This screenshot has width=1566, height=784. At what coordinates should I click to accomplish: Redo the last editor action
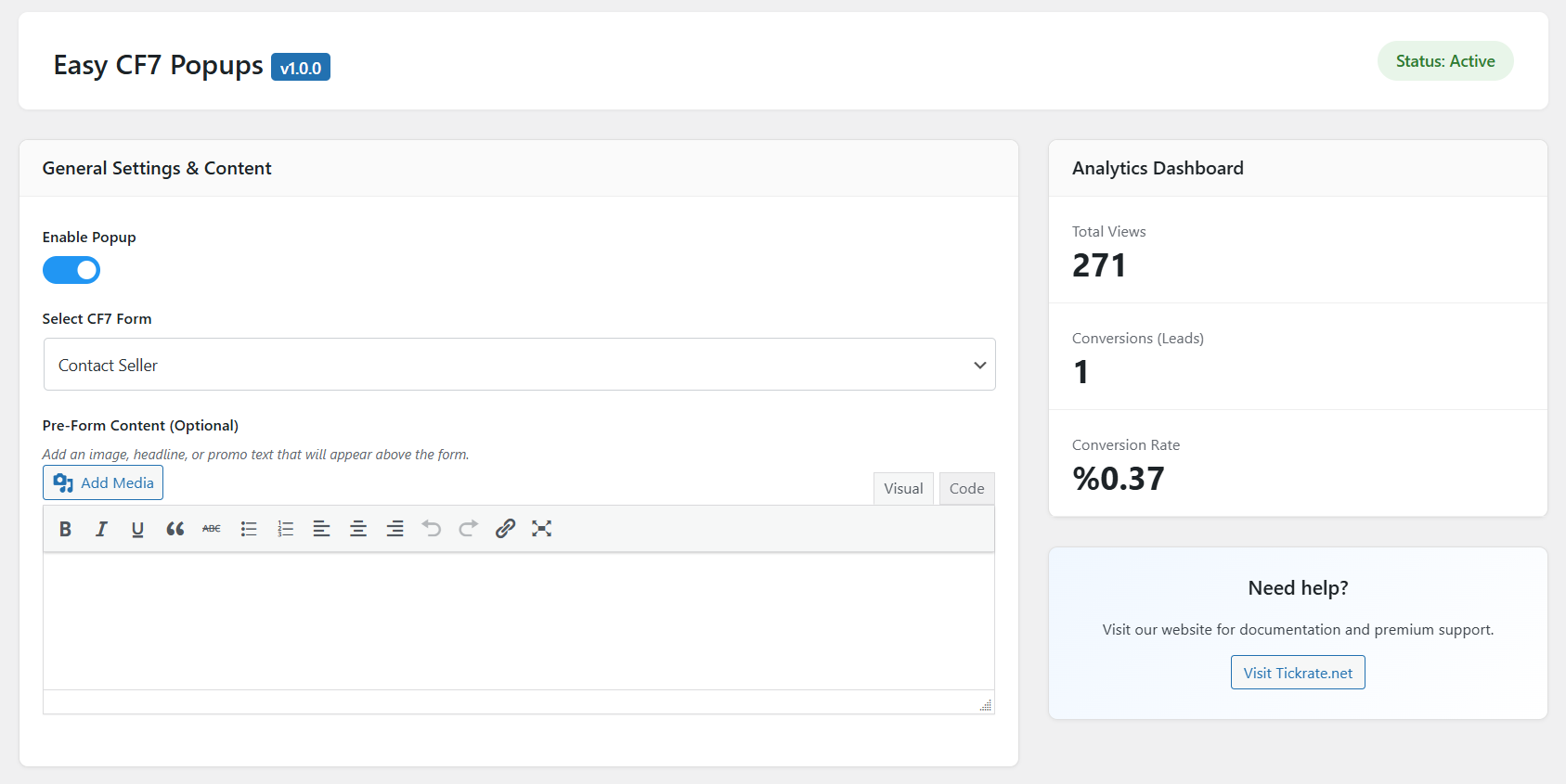click(468, 529)
